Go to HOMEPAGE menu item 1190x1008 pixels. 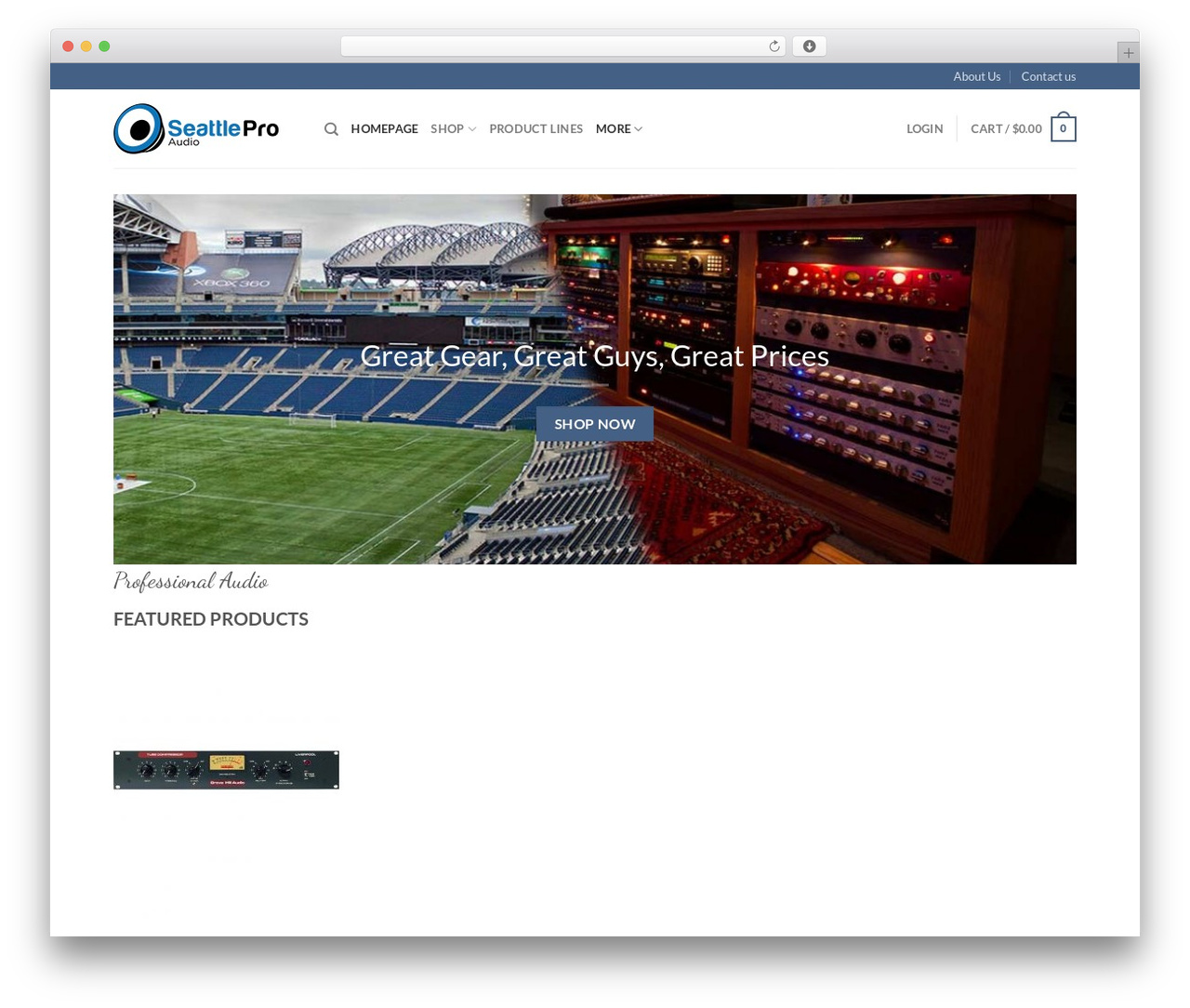(384, 129)
